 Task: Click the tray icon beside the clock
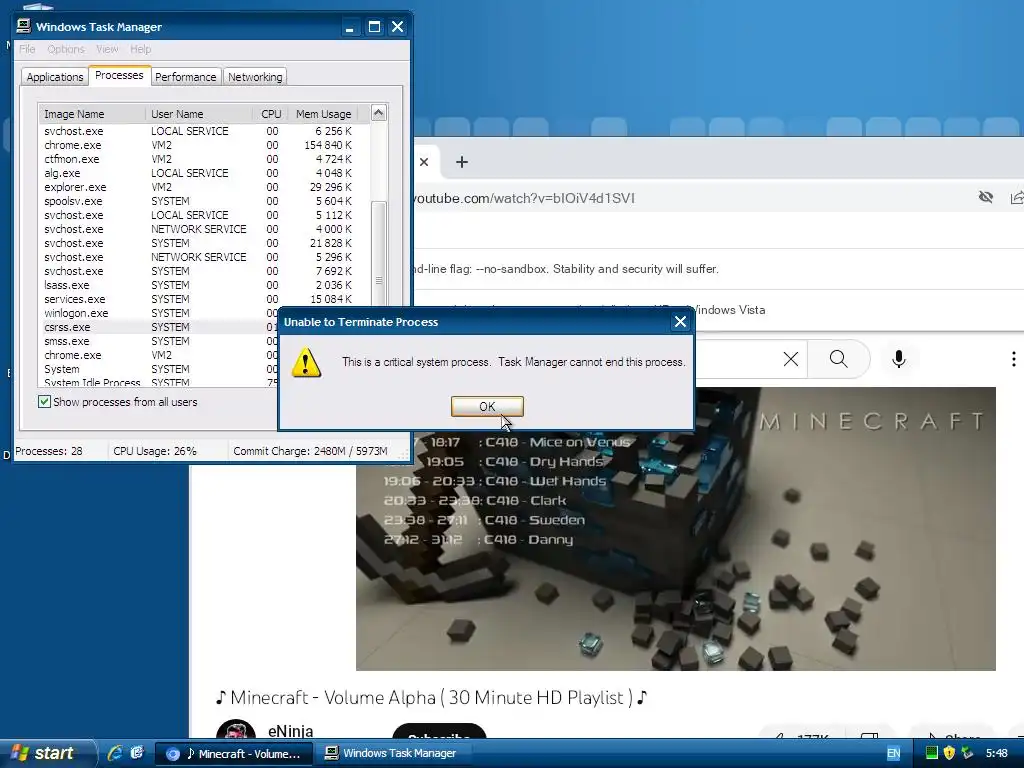pos(967,753)
